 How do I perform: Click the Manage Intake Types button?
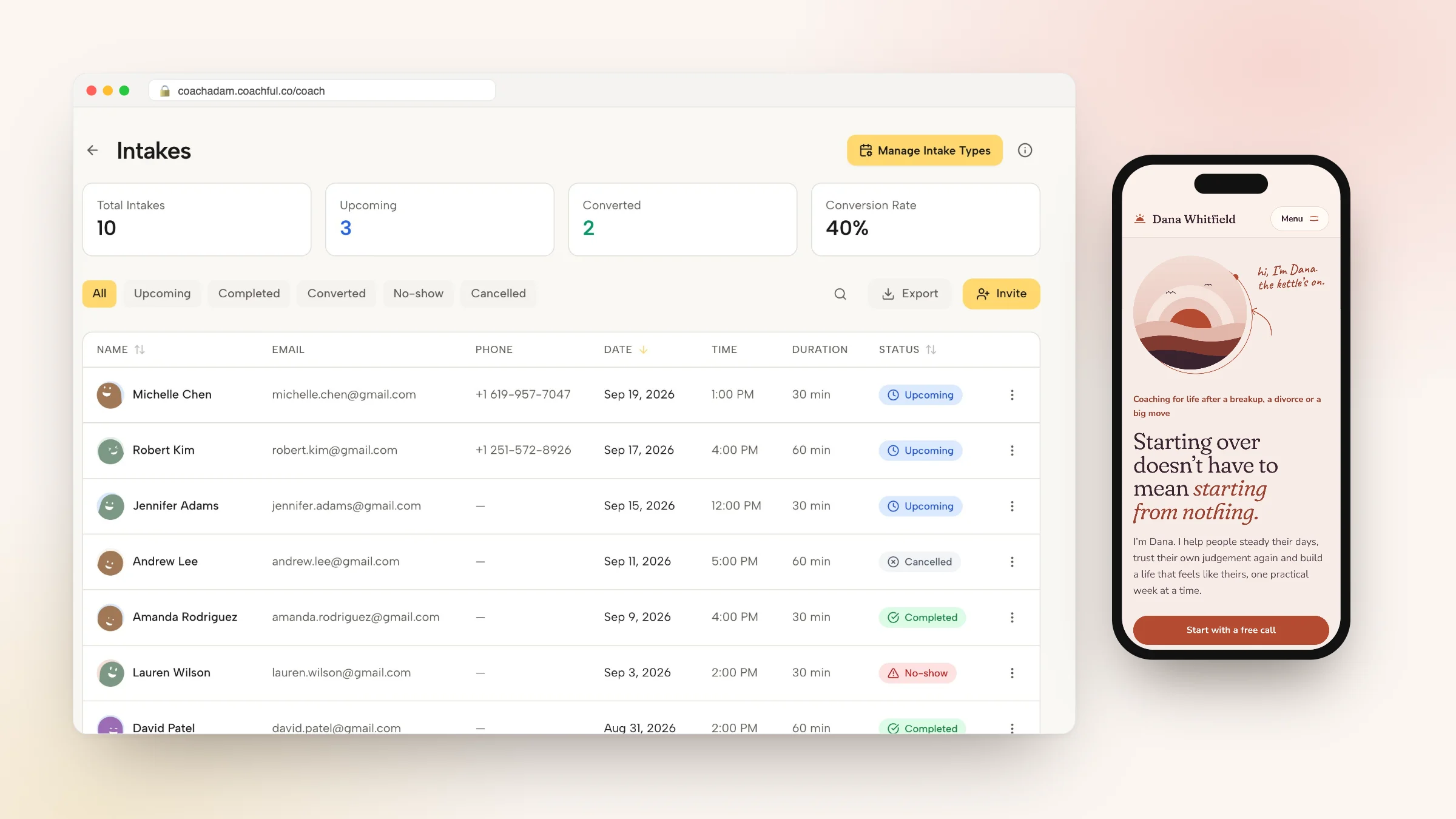click(x=925, y=150)
